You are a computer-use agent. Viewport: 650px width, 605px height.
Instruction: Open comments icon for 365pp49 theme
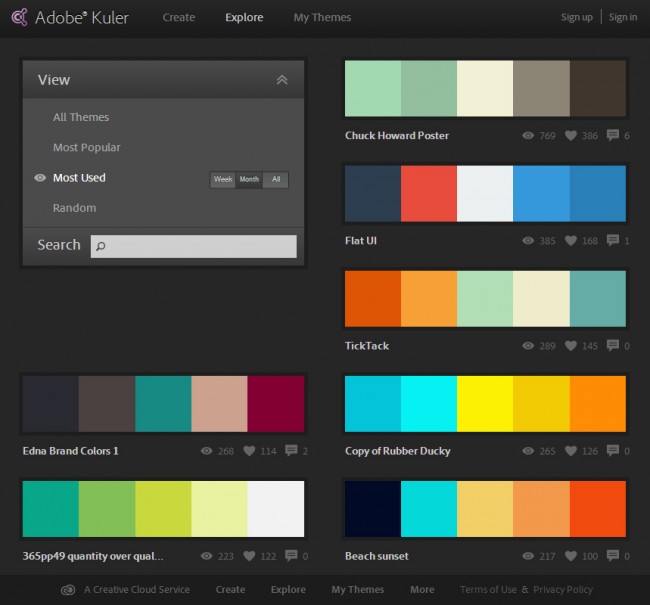tap(291, 556)
